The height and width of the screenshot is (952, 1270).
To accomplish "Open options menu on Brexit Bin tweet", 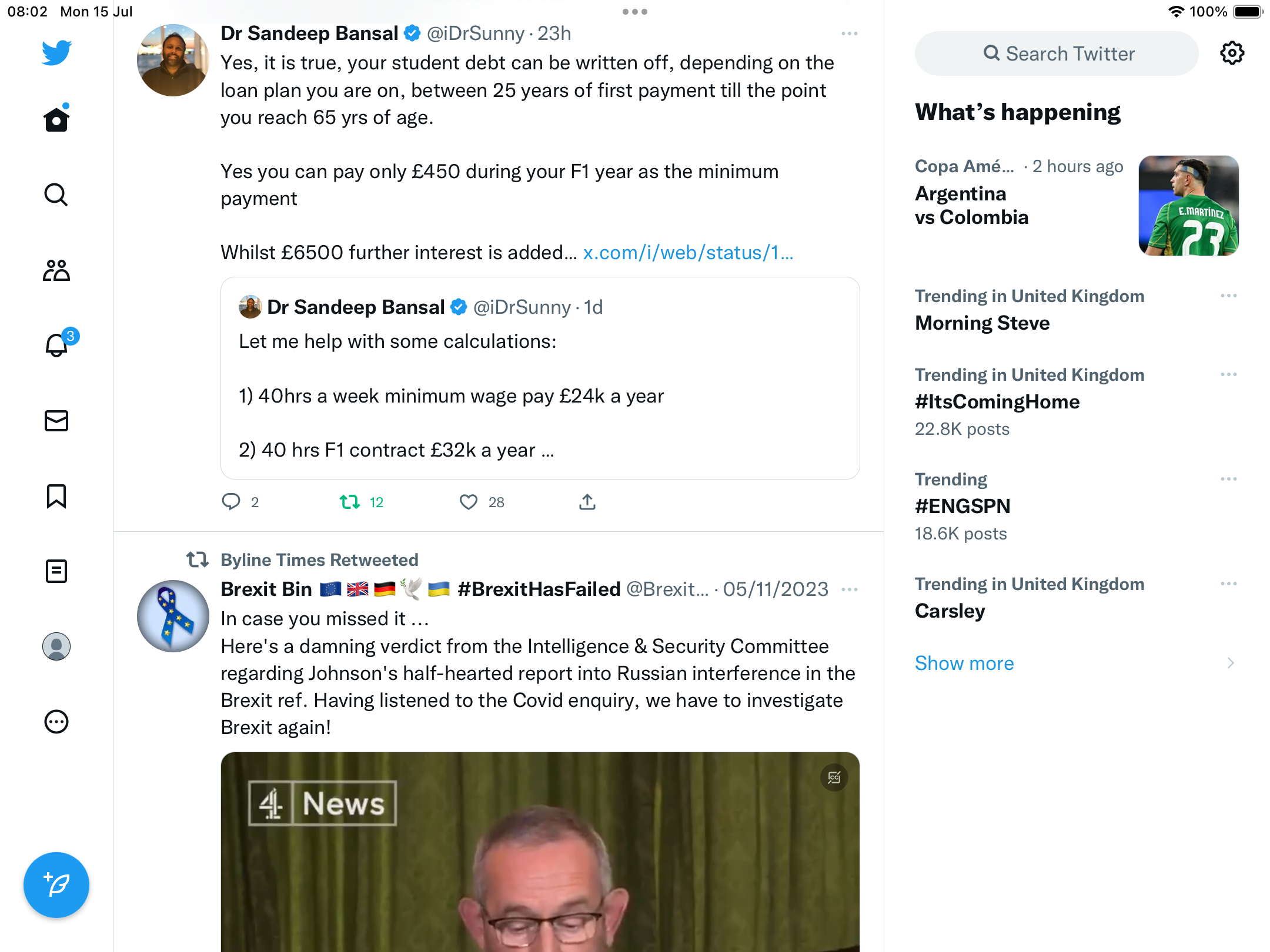I will tap(849, 589).
